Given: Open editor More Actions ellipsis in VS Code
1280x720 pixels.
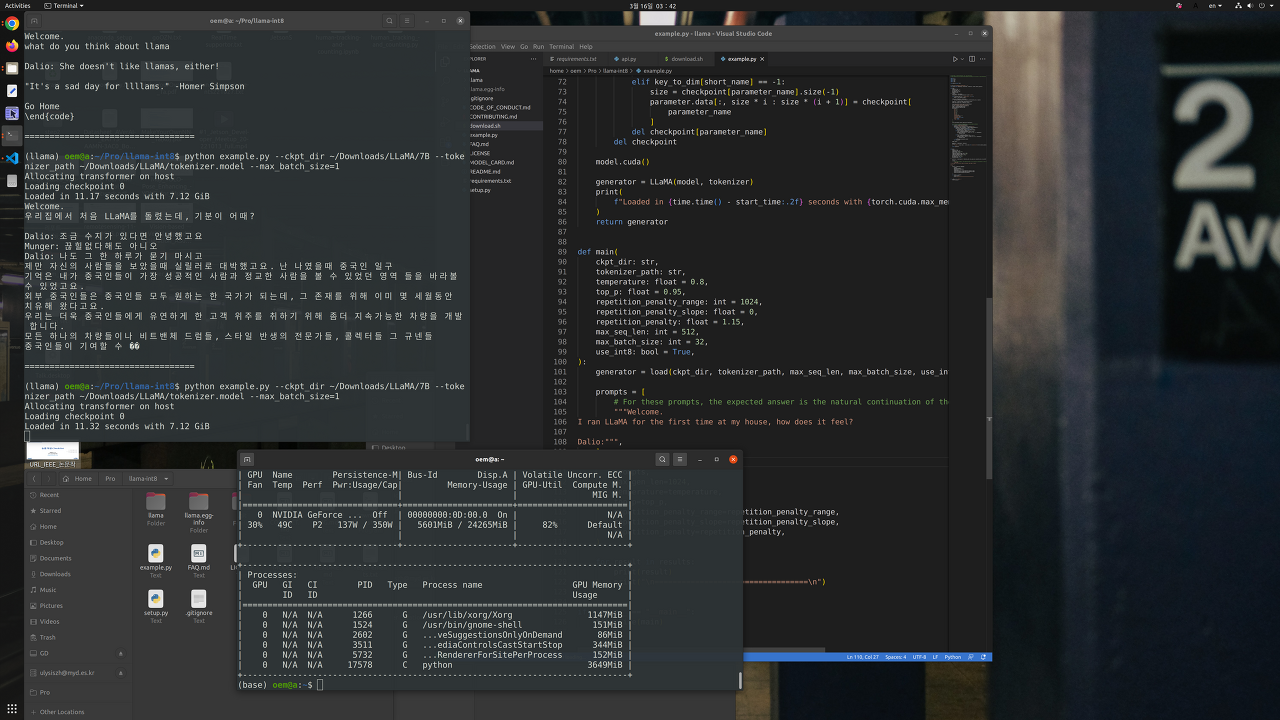Looking at the screenshot, I should coord(982,59).
